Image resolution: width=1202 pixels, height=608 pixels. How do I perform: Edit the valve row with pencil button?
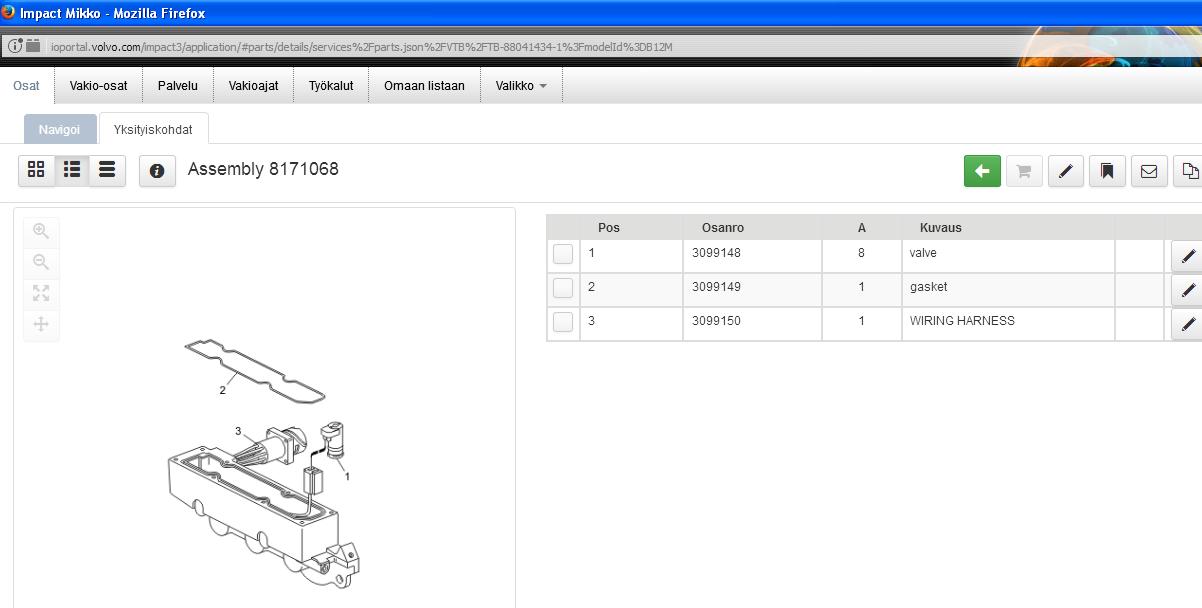1187,256
